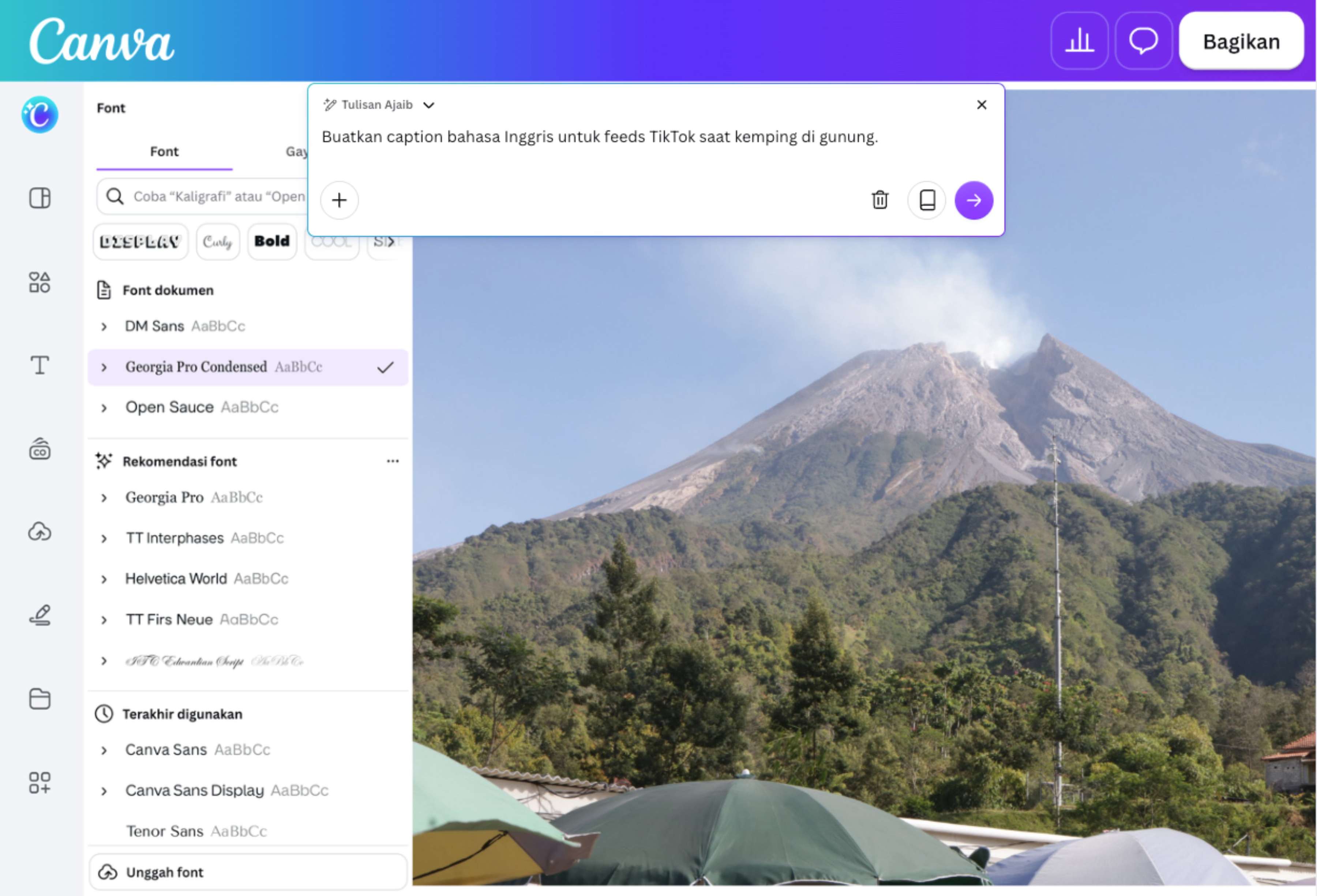Select the Curly font style chip
1317x896 pixels.
click(x=218, y=242)
